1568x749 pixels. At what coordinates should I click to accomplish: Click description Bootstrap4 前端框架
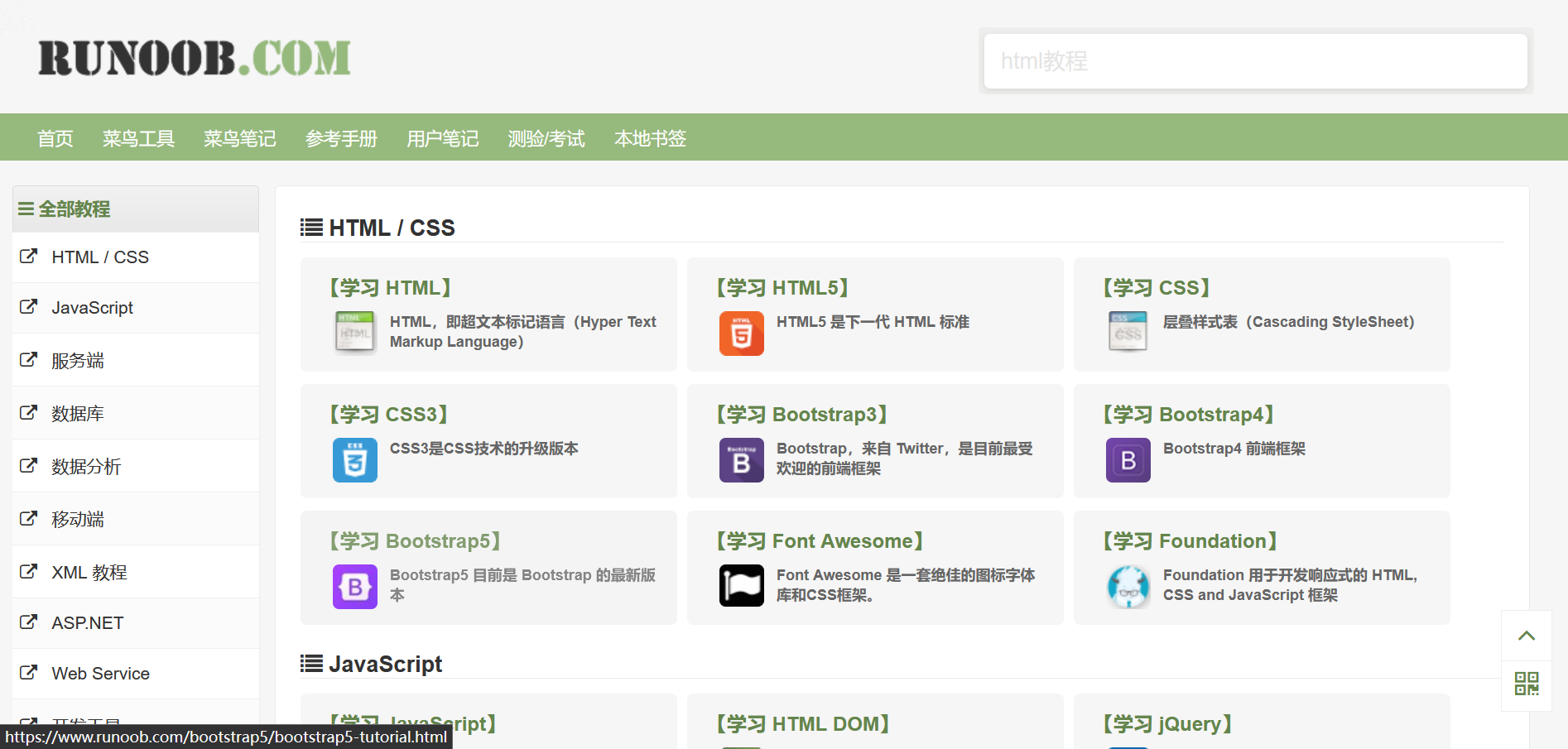tap(1234, 449)
